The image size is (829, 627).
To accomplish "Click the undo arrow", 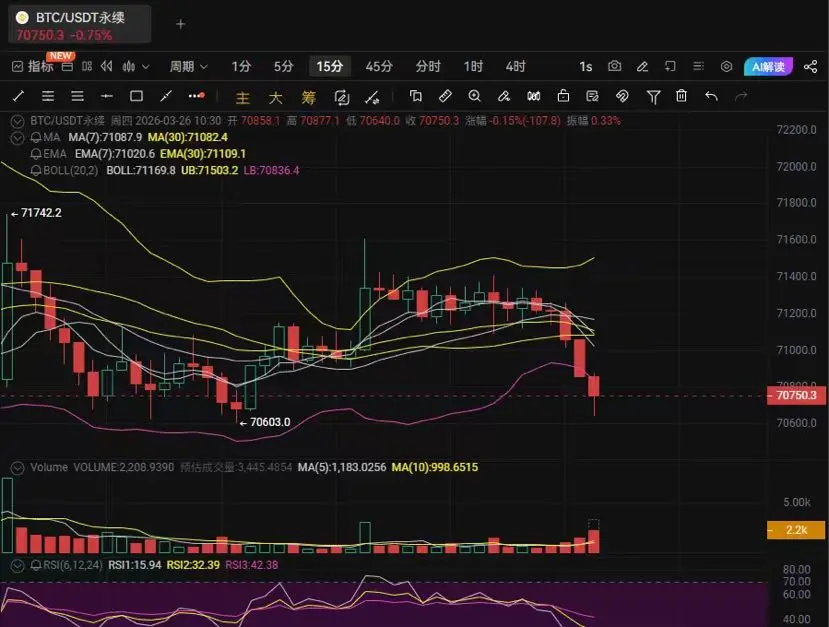I will tap(712, 96).
